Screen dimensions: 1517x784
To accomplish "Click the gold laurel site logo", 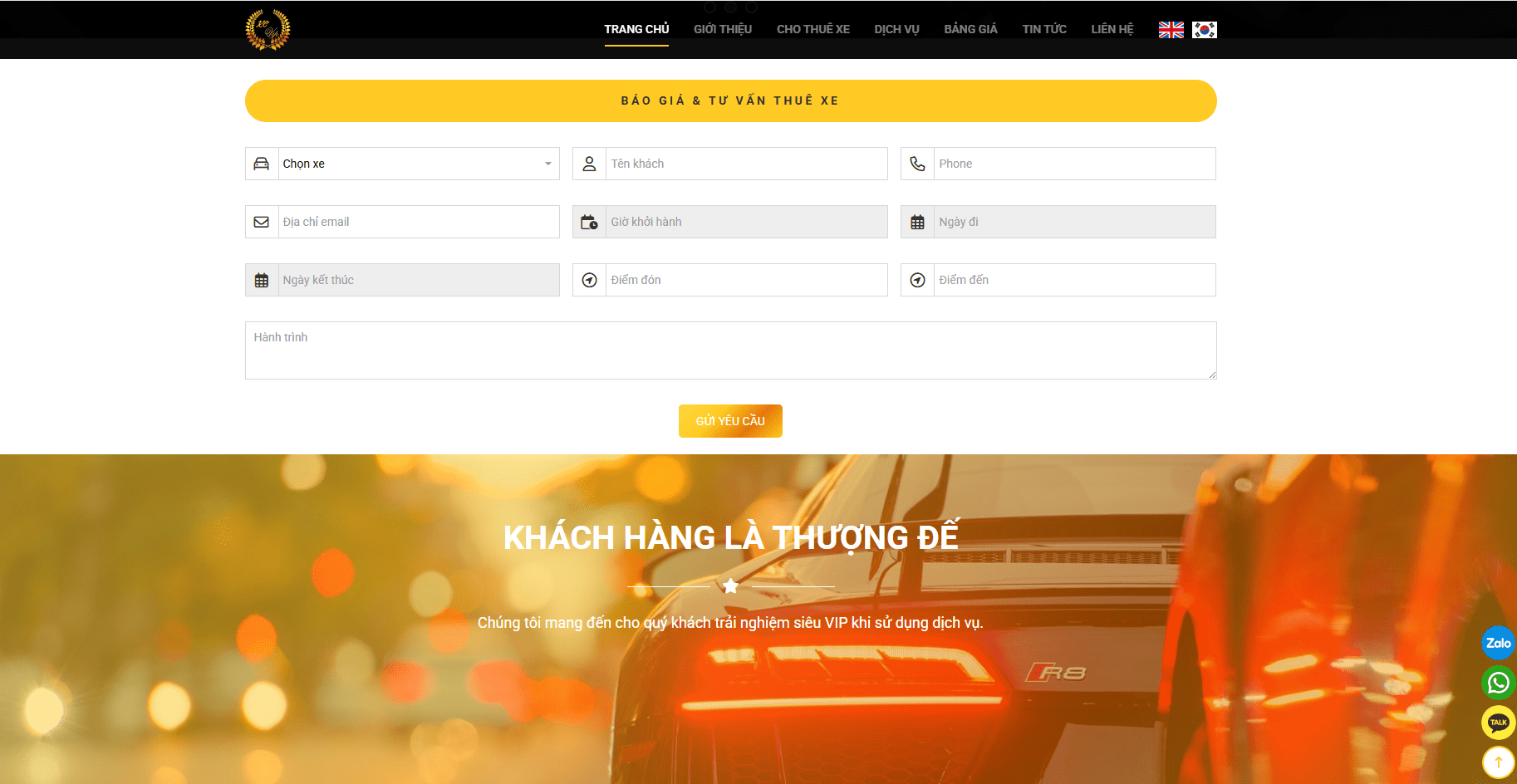I will [268, 30].
